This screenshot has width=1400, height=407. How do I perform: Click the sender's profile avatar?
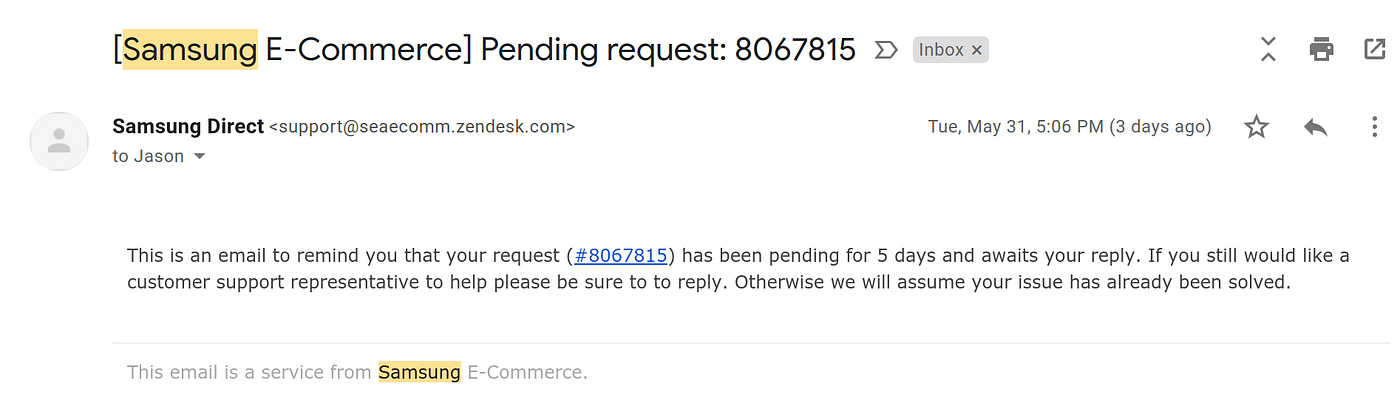(60, 141)
